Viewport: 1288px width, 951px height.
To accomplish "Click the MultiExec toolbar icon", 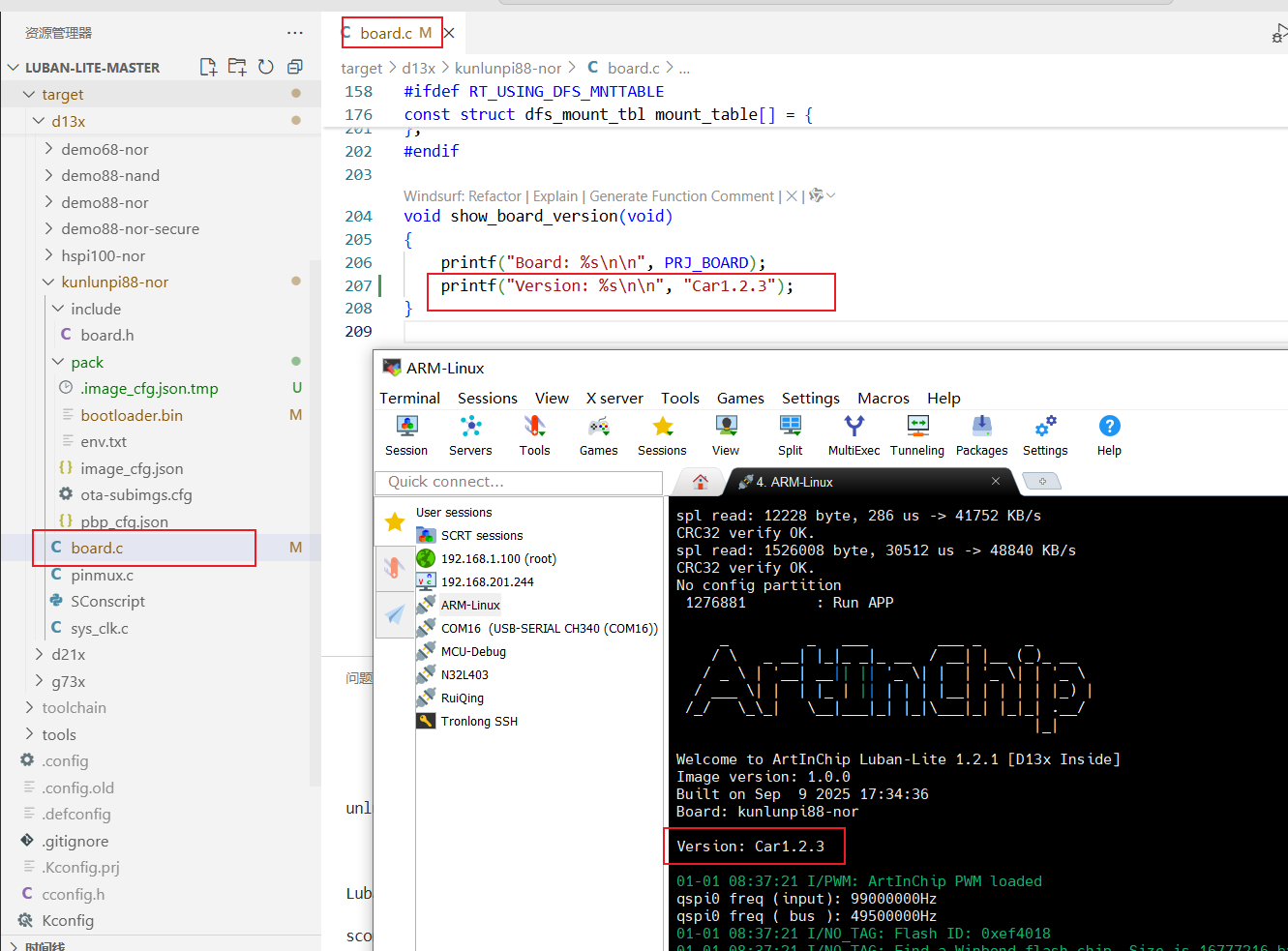I will [854, 435].
